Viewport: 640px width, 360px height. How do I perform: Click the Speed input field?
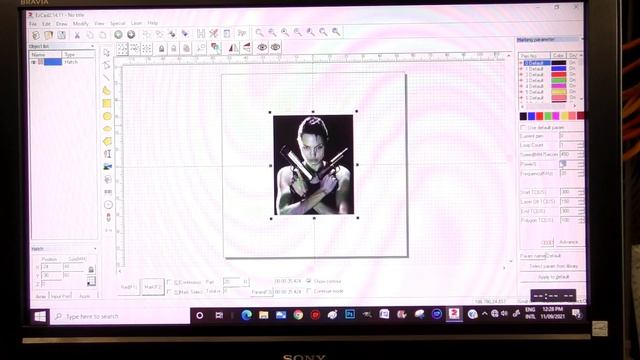click(568, 155)
